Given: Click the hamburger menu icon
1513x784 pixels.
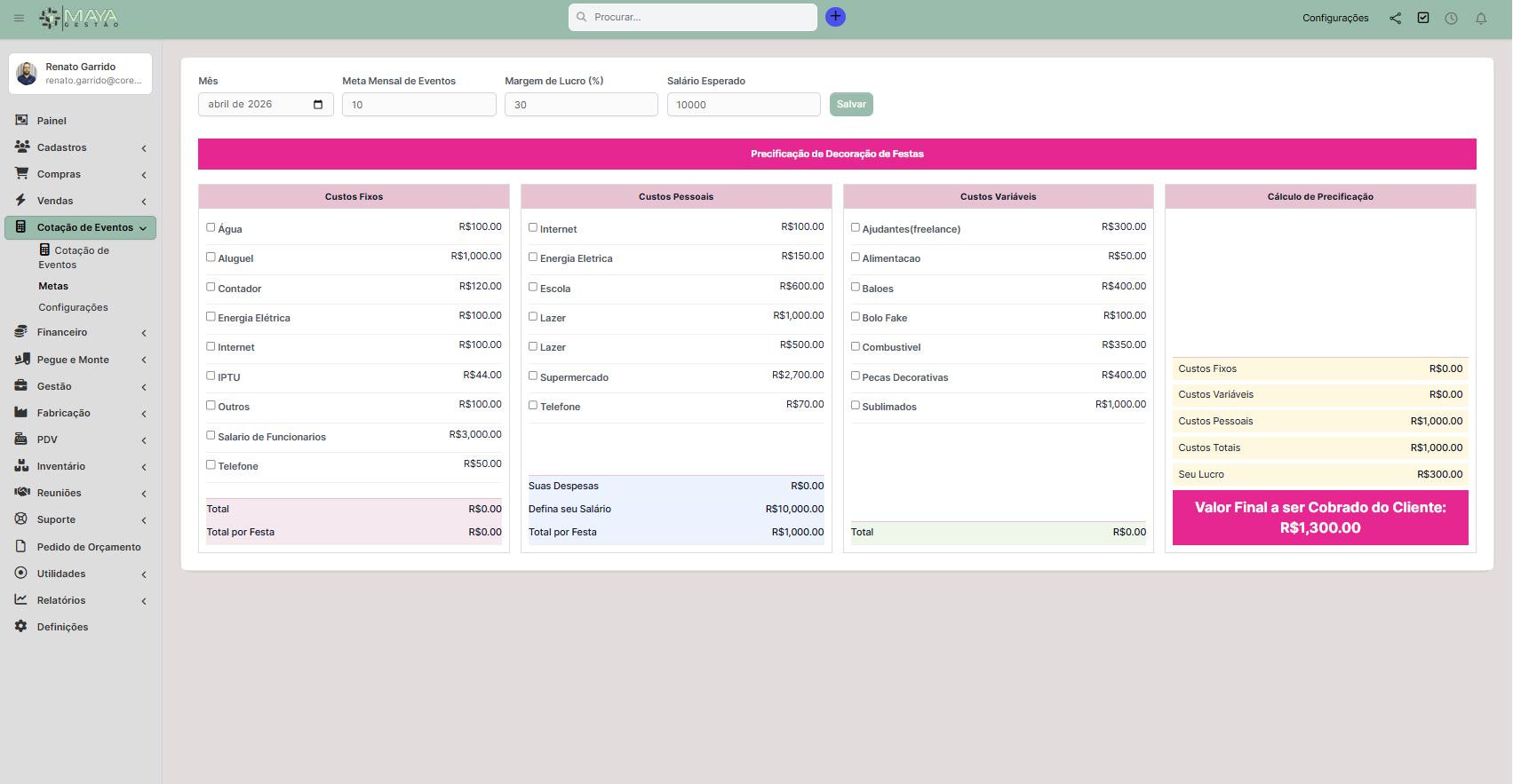Looking at the screenshot, I should tap(19, 18).
